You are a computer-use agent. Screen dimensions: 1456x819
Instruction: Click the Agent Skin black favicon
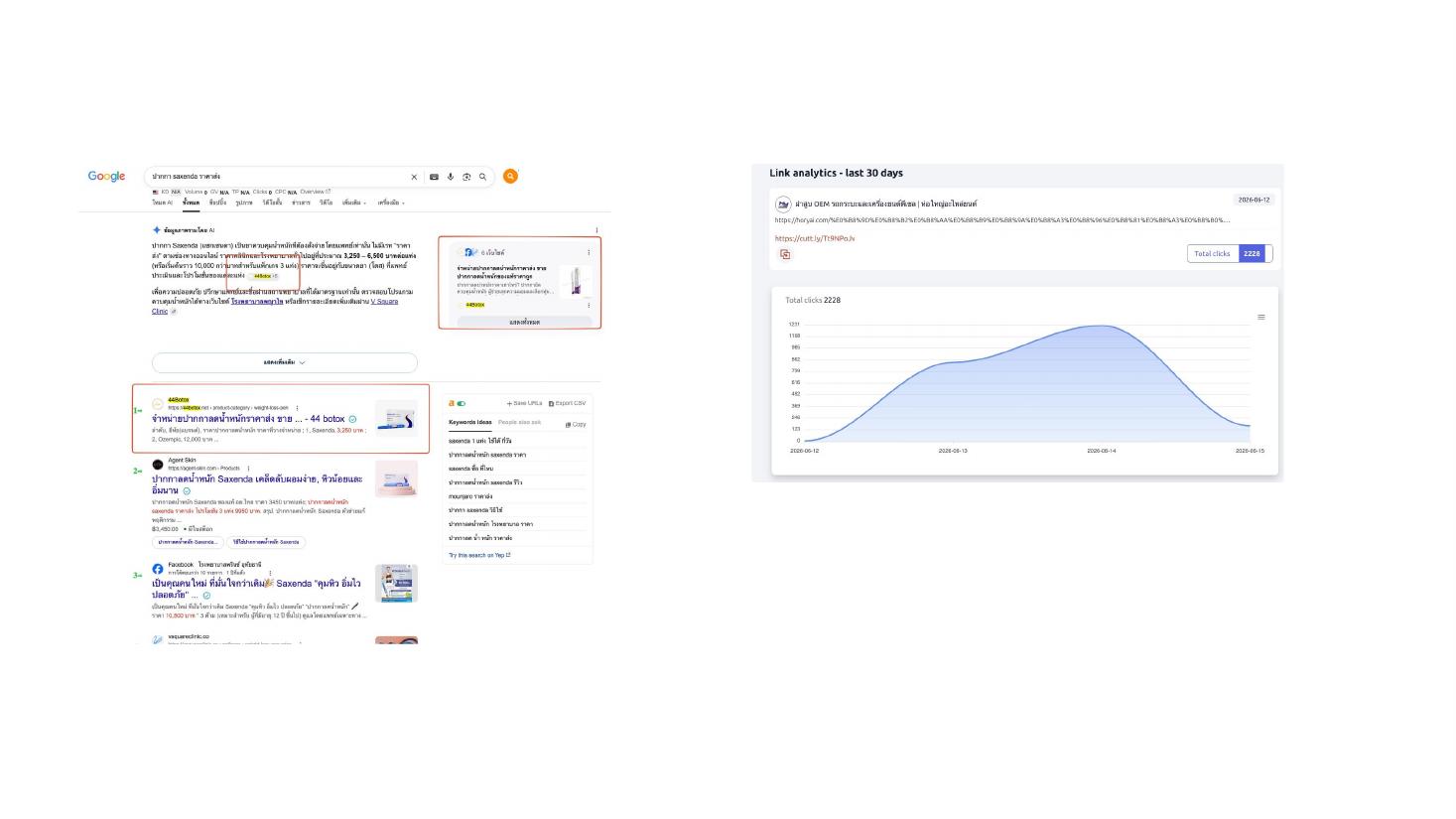[158, 464]
